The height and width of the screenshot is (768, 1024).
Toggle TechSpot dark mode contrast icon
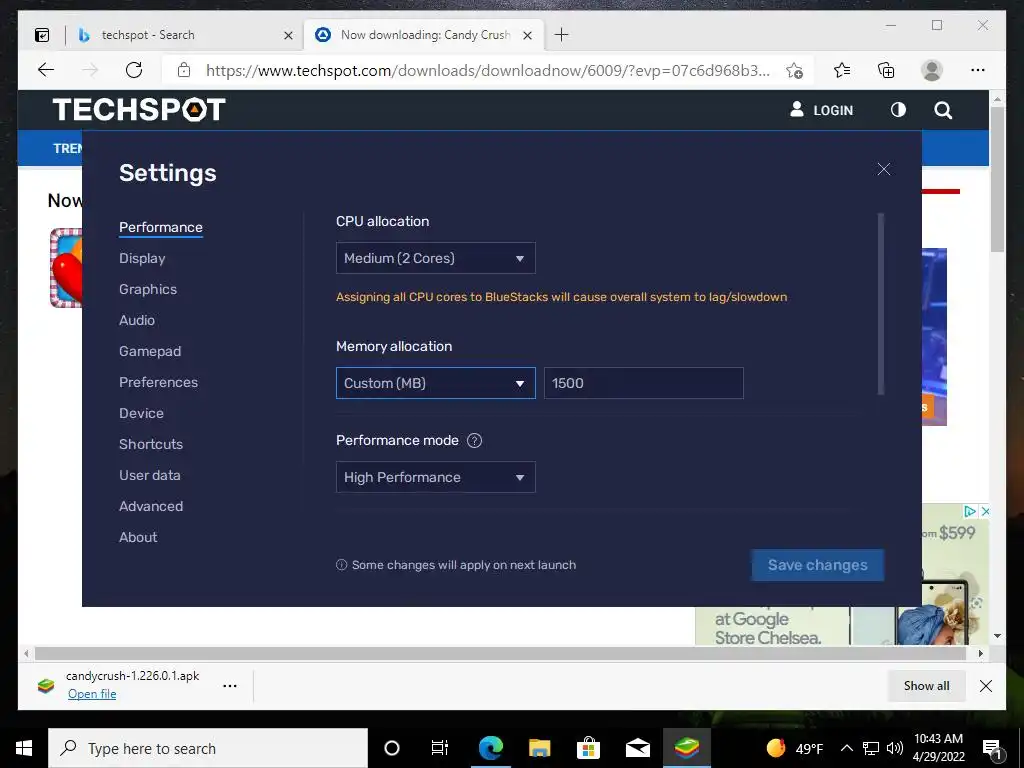(x=899, y=110)
